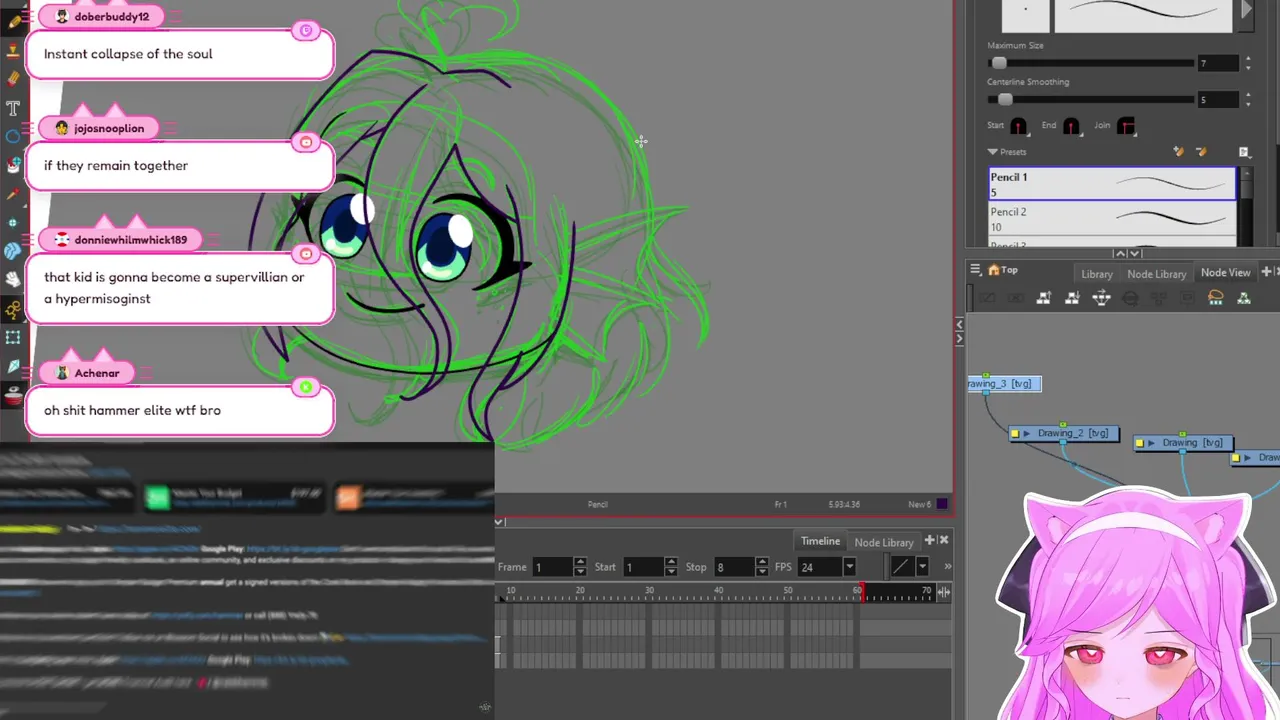Choose the Start line tip style
The image size is (1280, 720).
click(1018, 126)
